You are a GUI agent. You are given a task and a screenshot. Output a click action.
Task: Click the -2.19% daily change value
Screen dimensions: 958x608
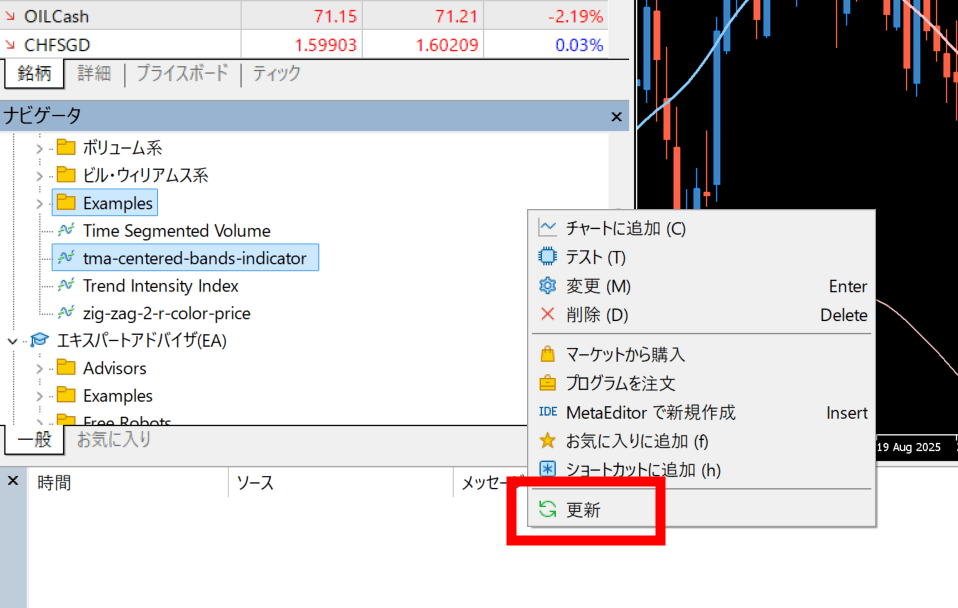tap(576, 16)
